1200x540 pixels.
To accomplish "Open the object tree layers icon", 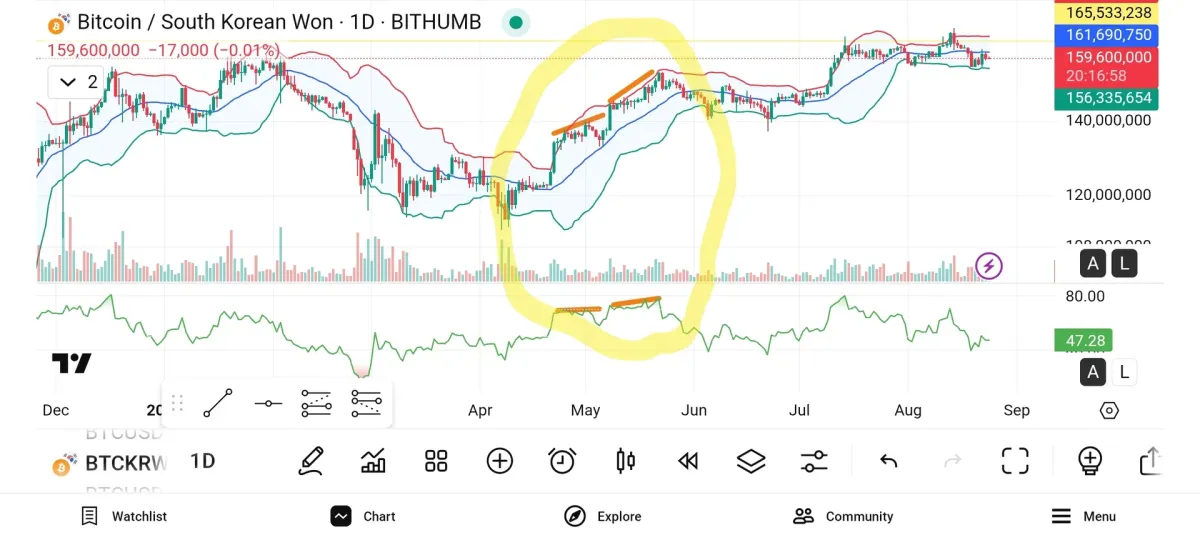I will pyautogui.click(x=751, y=461).
